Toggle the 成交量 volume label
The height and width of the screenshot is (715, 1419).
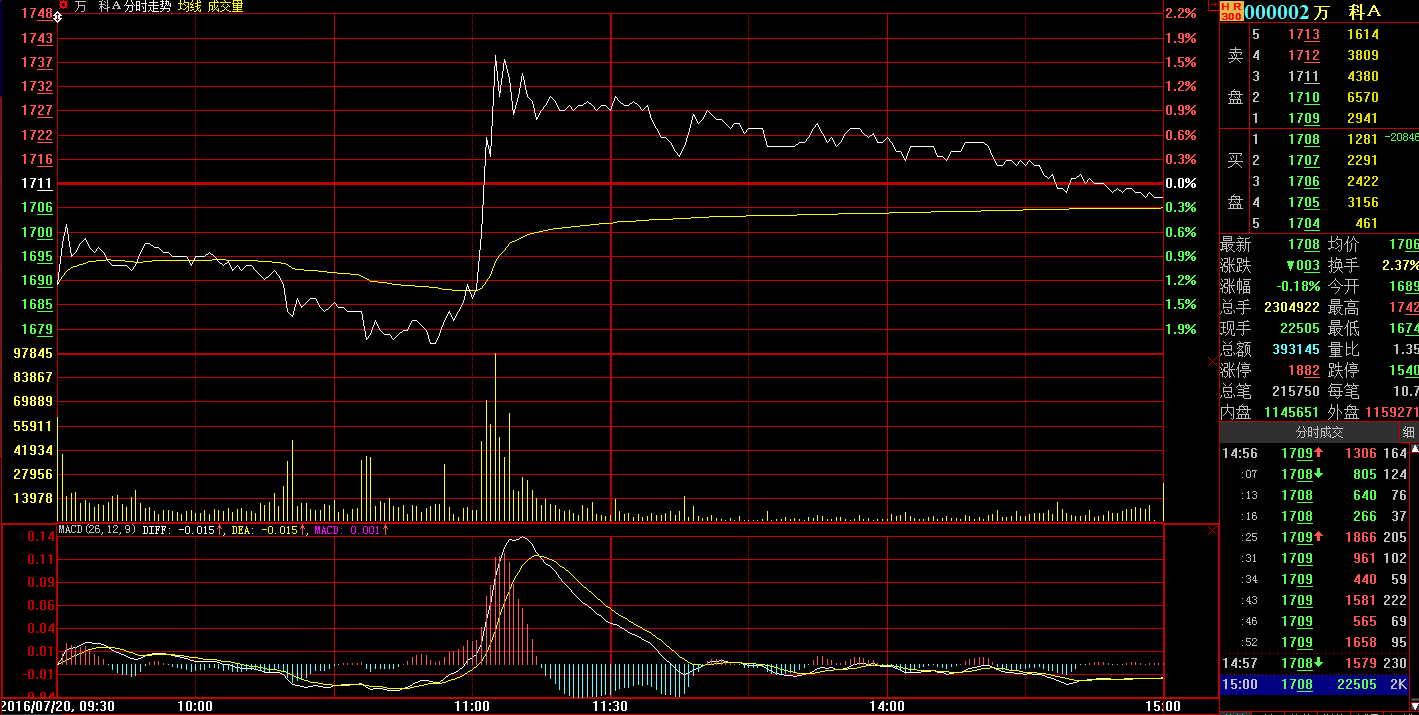point(225,6)
